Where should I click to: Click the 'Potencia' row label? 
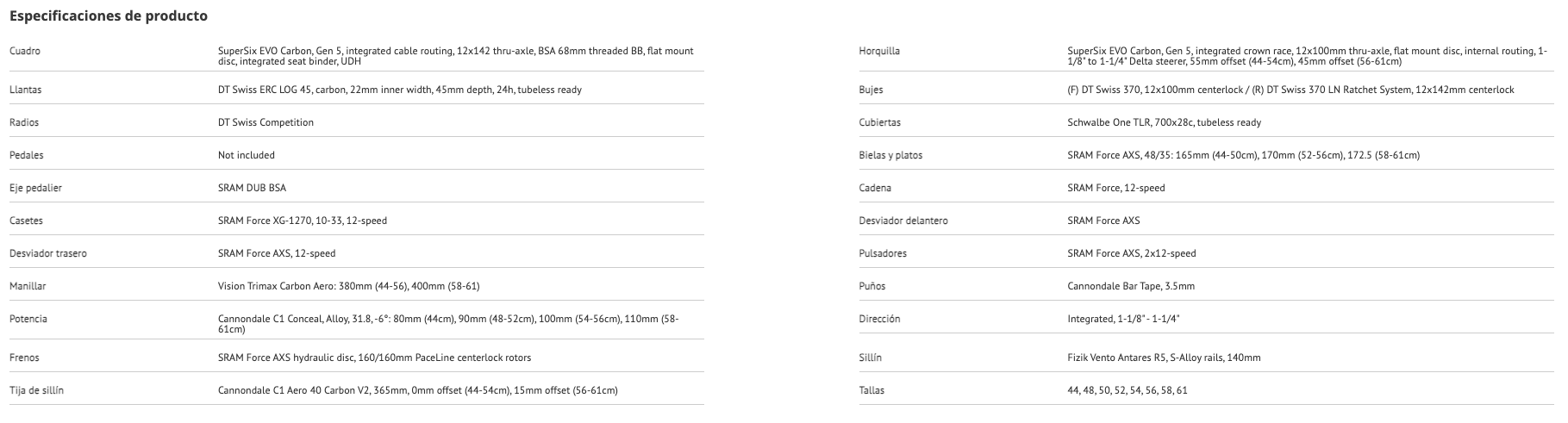28,319
